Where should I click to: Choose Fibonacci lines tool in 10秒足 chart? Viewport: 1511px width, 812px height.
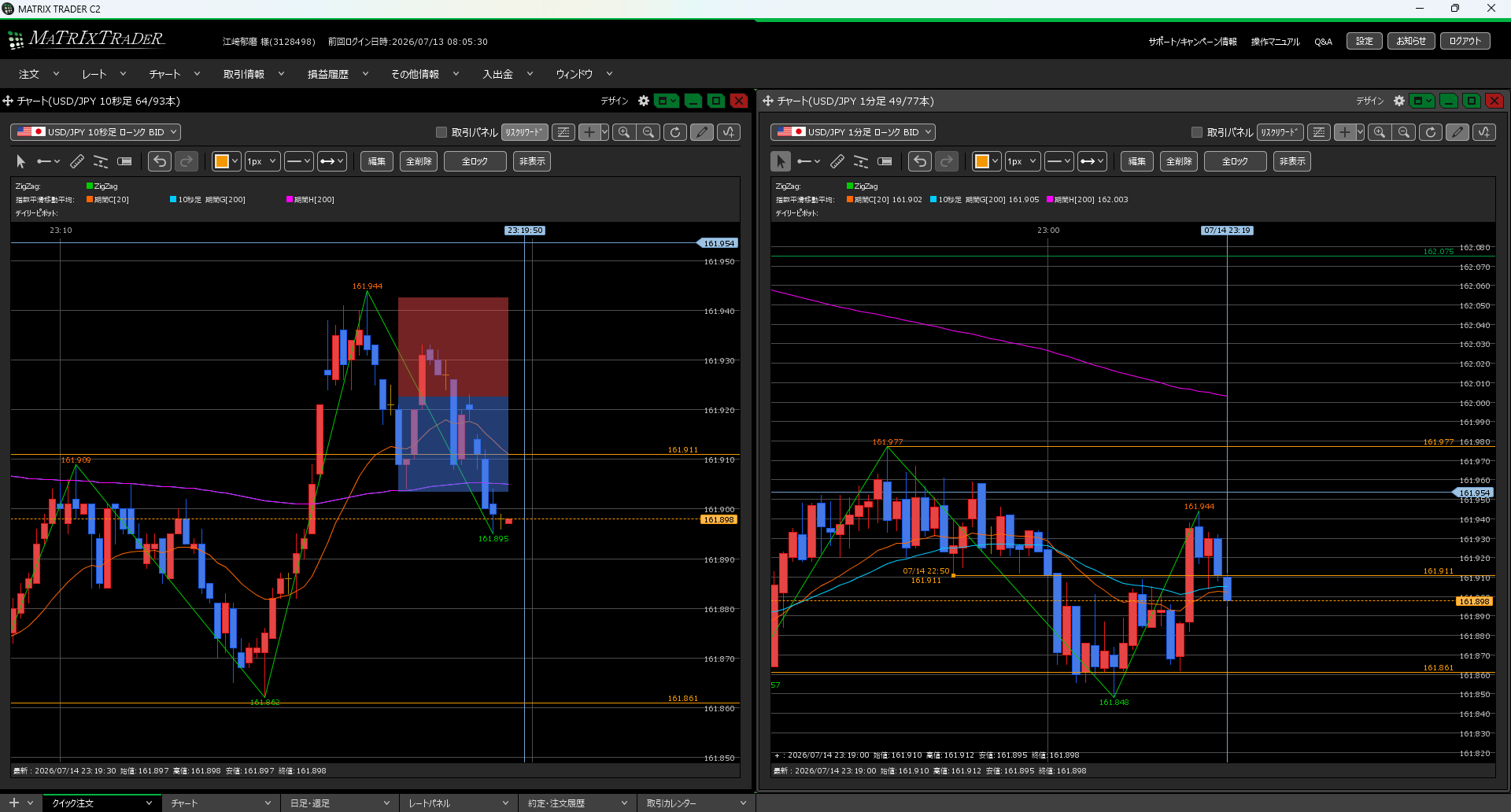tap(101, 161)
